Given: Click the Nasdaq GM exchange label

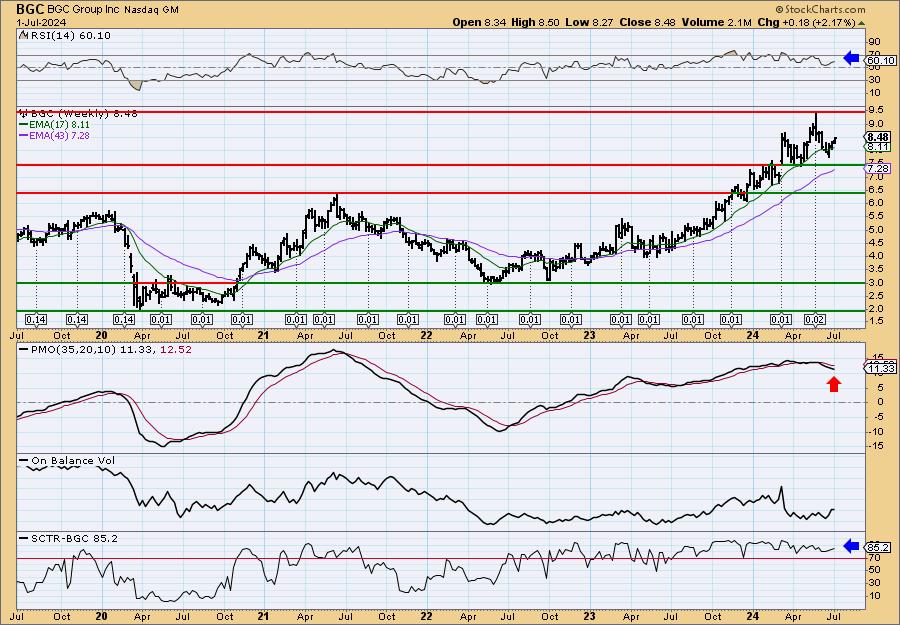Looking at the screenshot, I should [153, 10].
